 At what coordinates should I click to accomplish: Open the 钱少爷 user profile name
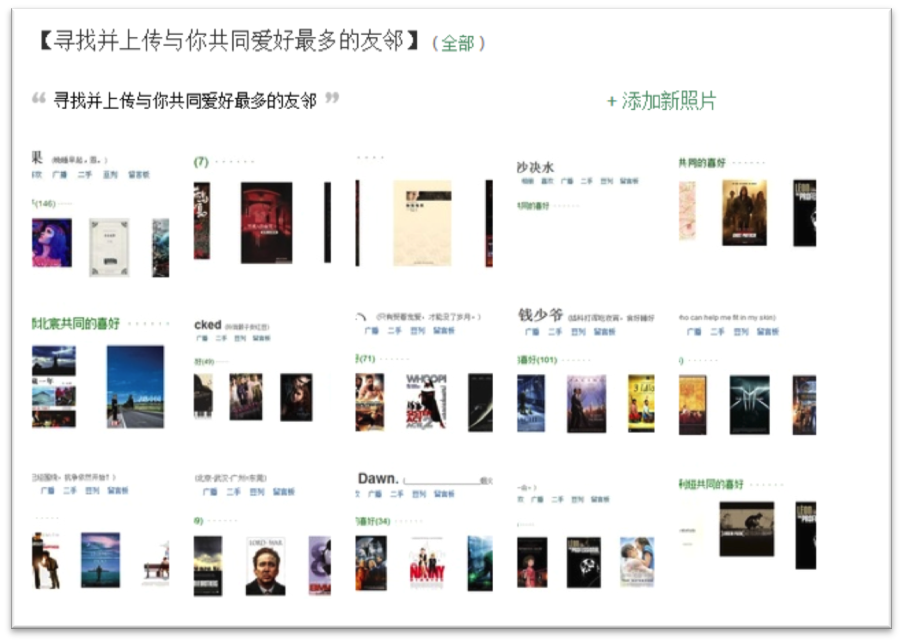(540, 315)
